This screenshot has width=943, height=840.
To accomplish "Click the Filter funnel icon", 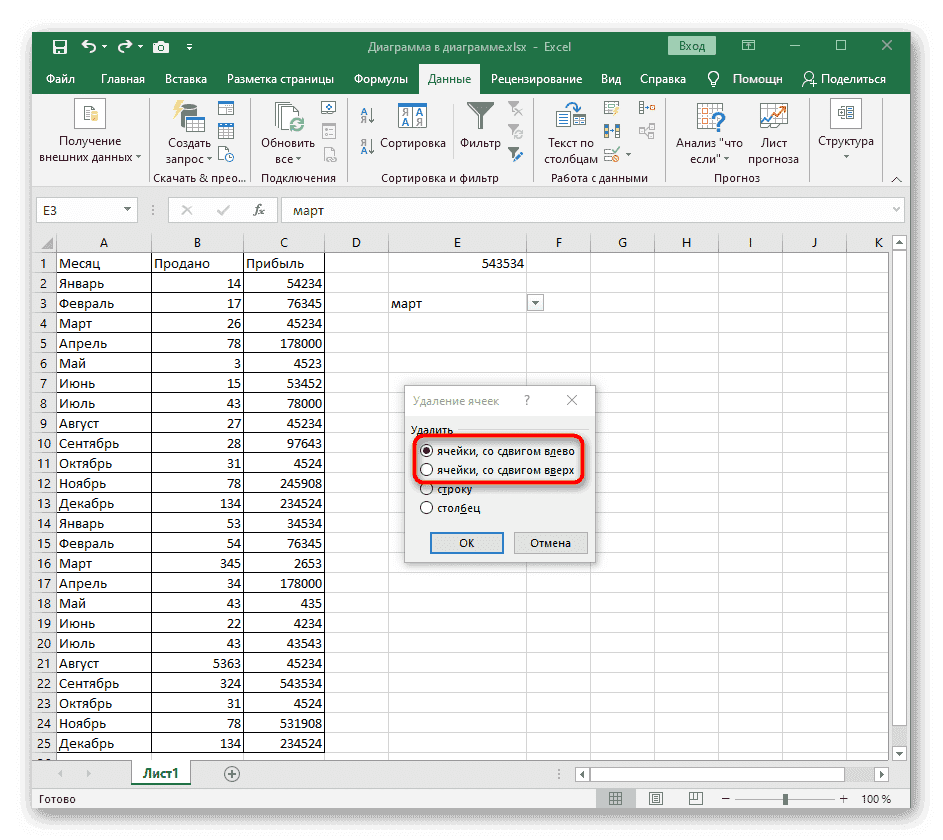I will tap(480, 116).
